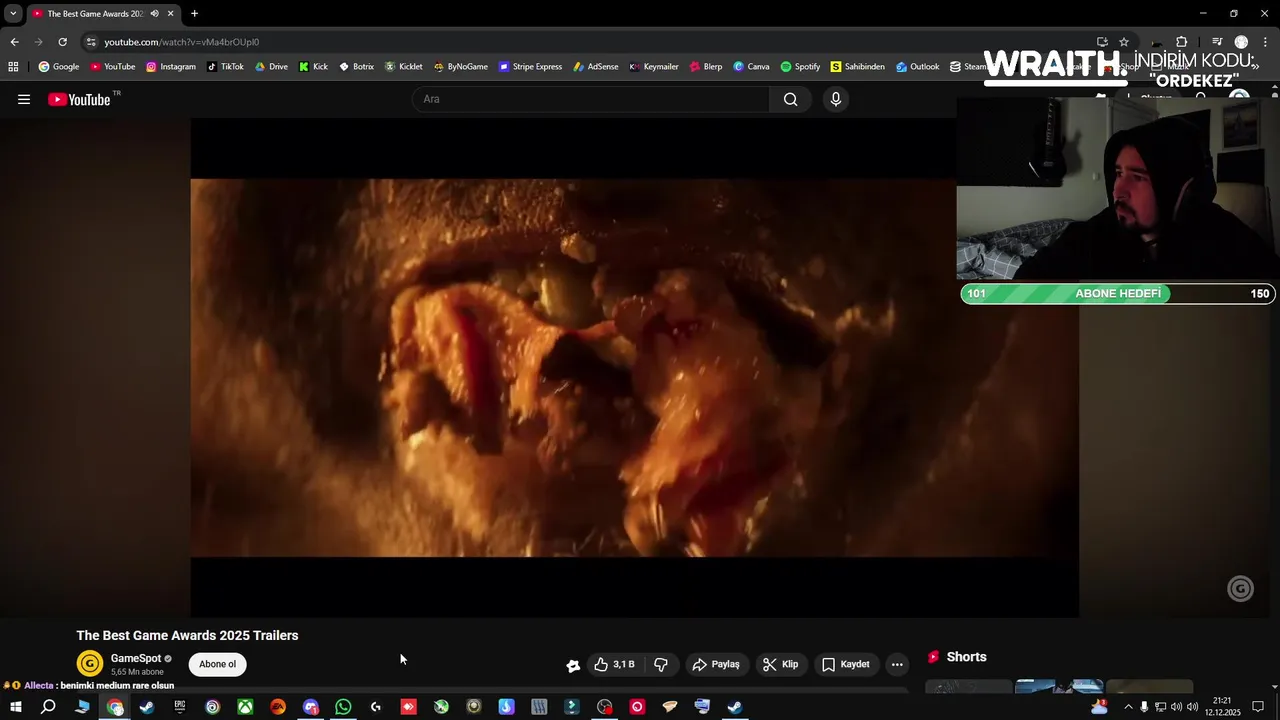Open the Kick bookmark
The width and height of the screenshot is (1280, 720).
(313, 67)
